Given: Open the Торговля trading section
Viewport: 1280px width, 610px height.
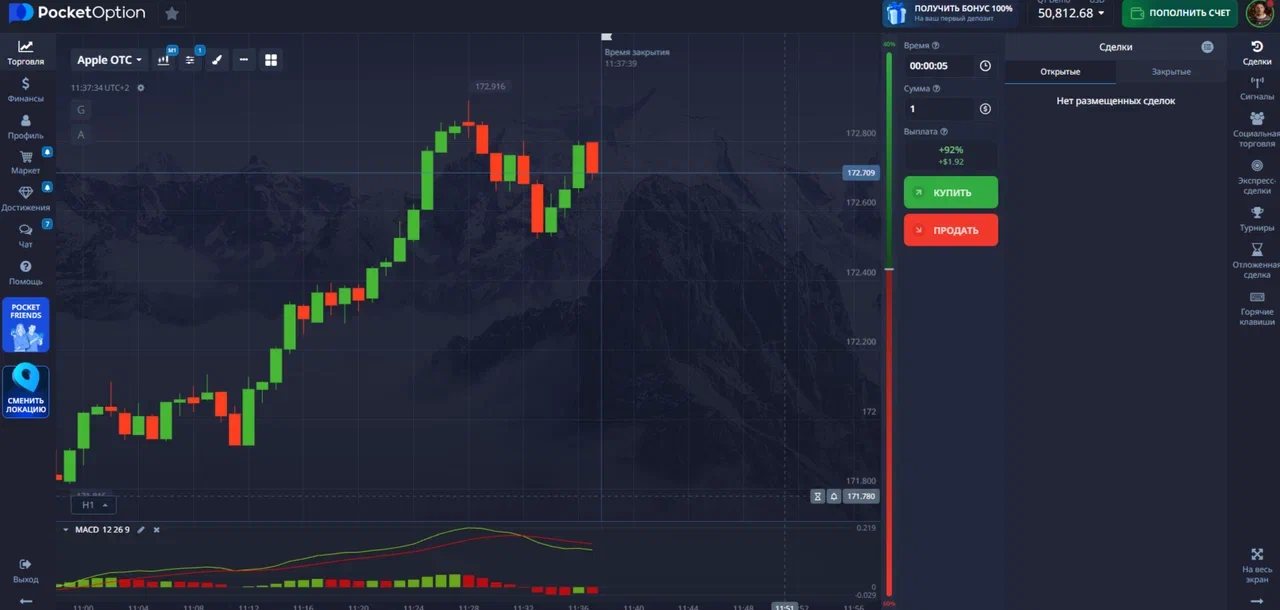Looking at the screenshot, I should click(x=25, y=52).
